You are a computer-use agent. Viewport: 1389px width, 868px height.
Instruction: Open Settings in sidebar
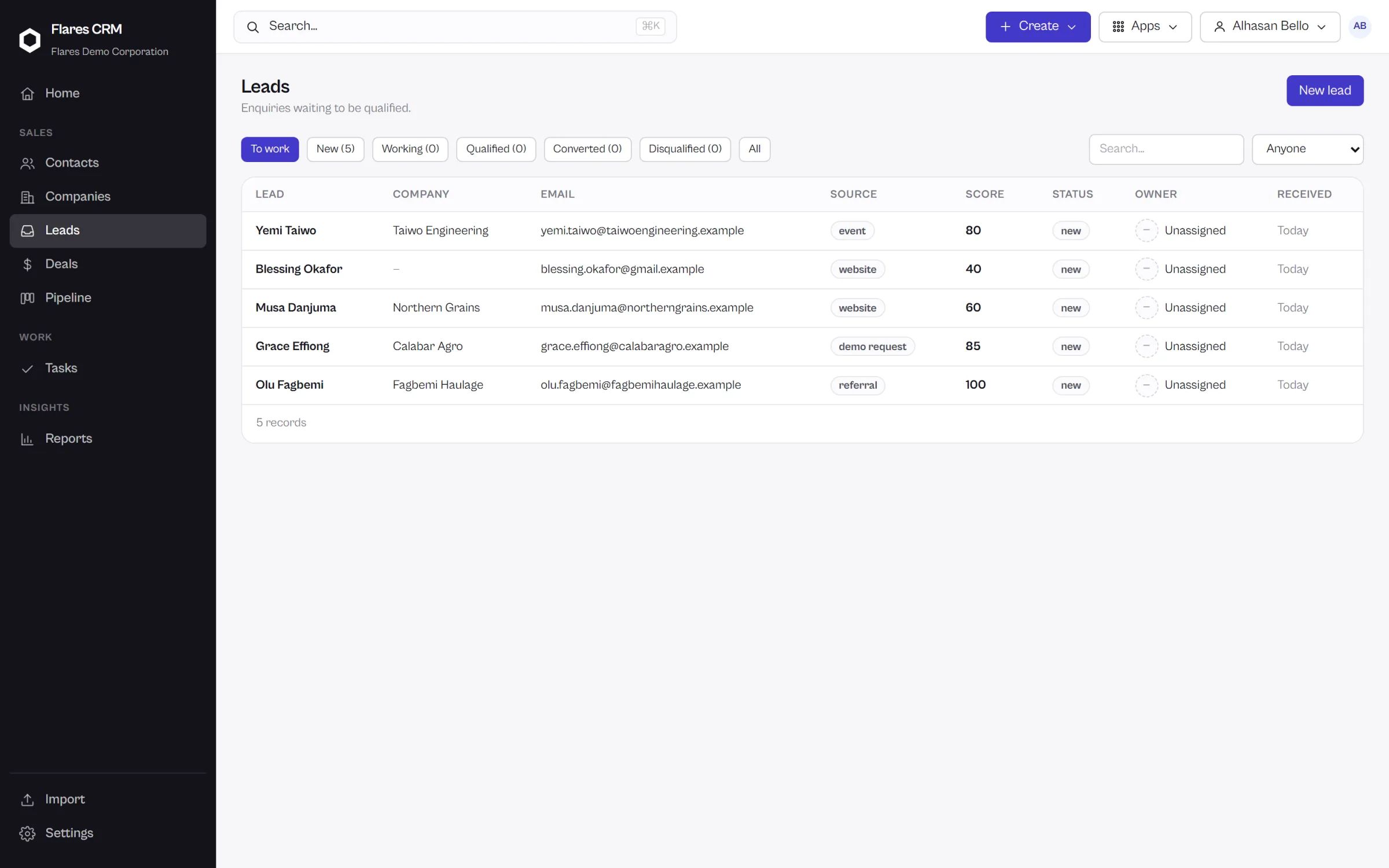click(108, 833)
